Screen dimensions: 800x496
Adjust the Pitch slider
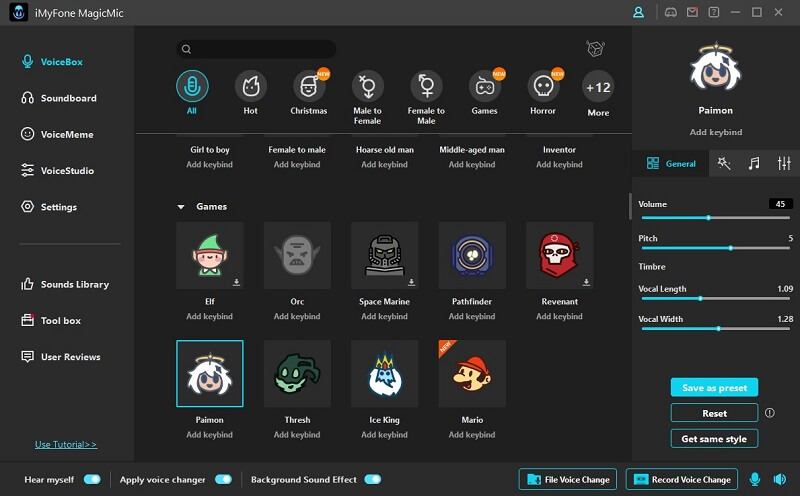click(716, 248)
